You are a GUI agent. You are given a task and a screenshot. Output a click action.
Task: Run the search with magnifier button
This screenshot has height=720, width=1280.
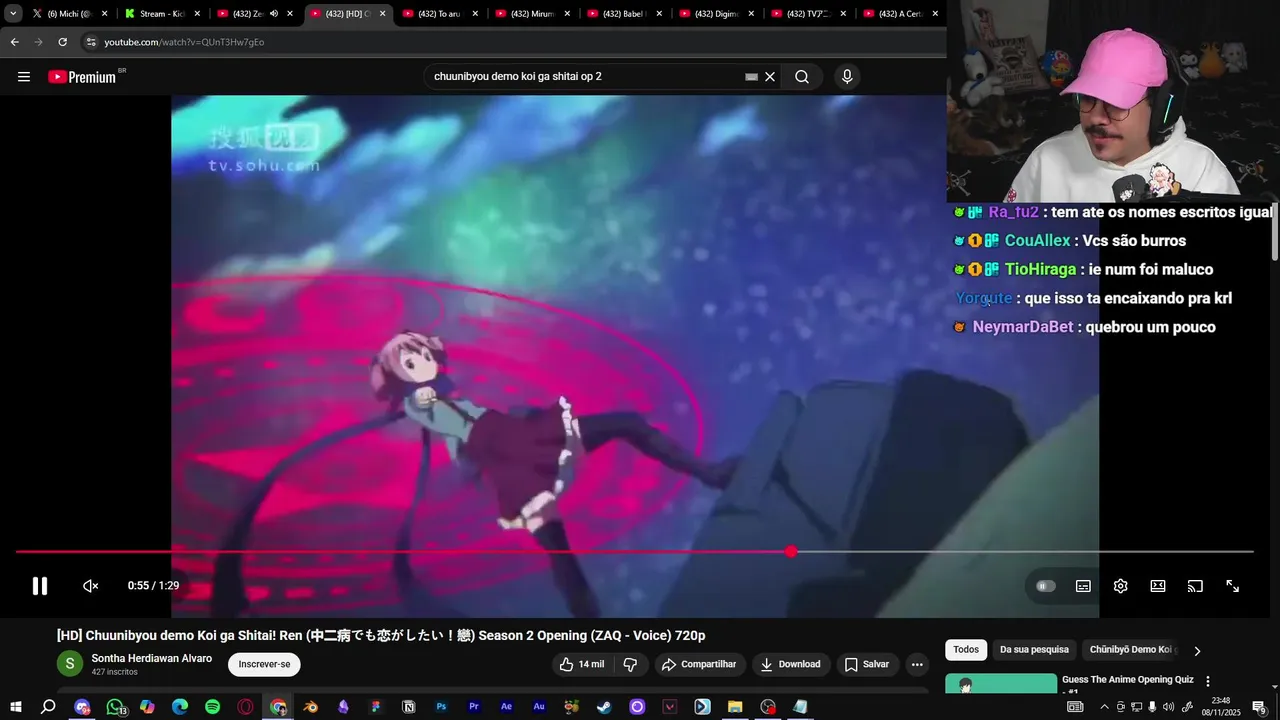802,77
